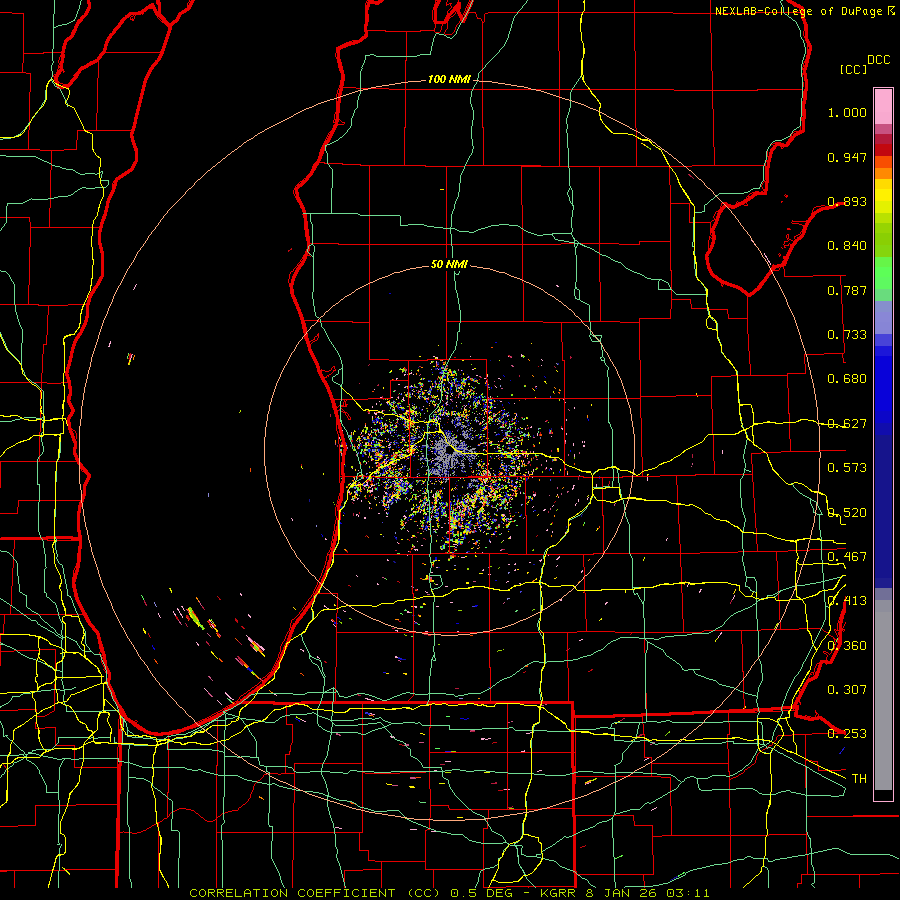Viewport: 900px width, 900px height.
Task: Pick the bright green band of color scale
Action: (883, 273)
